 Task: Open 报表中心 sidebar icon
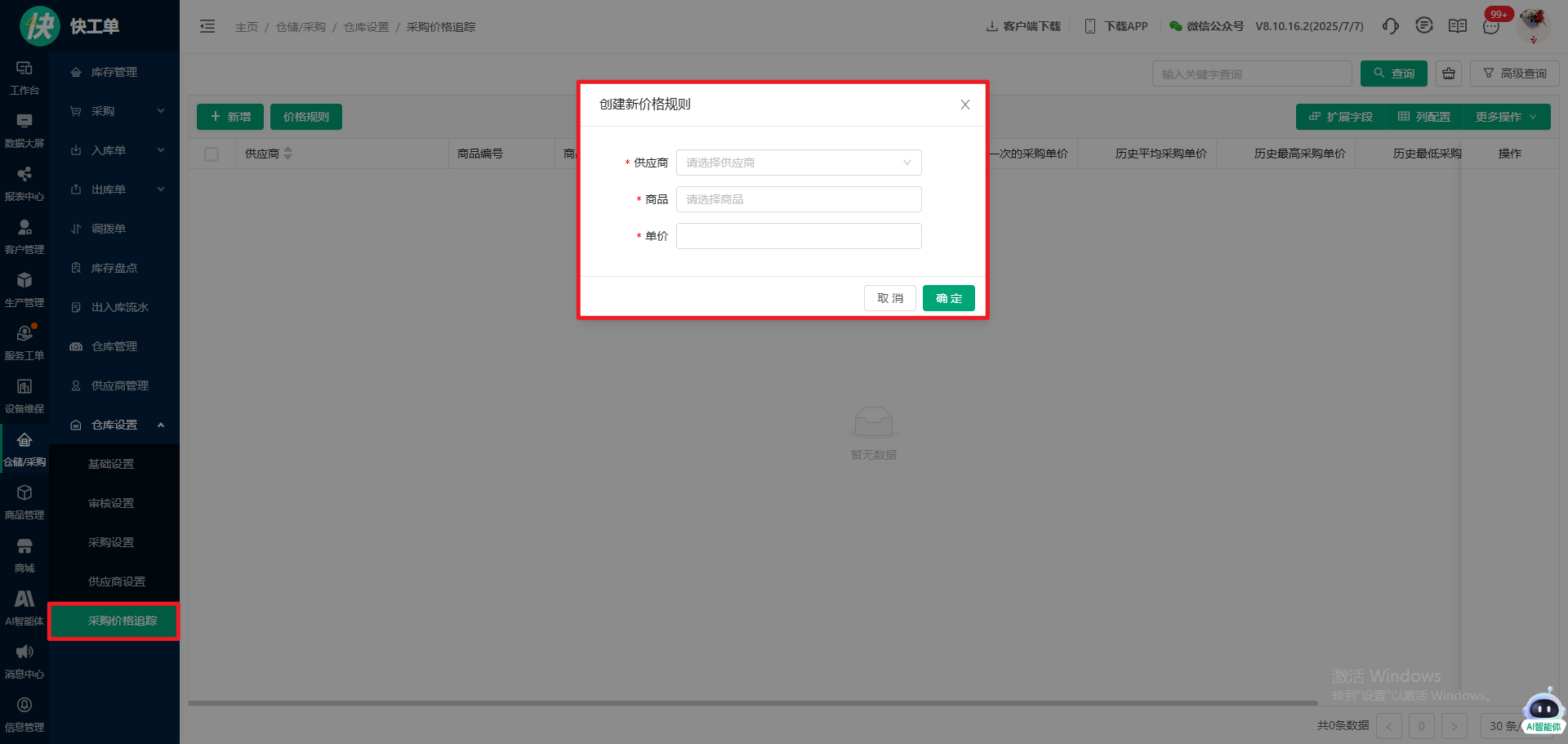(x=24, y=184)
